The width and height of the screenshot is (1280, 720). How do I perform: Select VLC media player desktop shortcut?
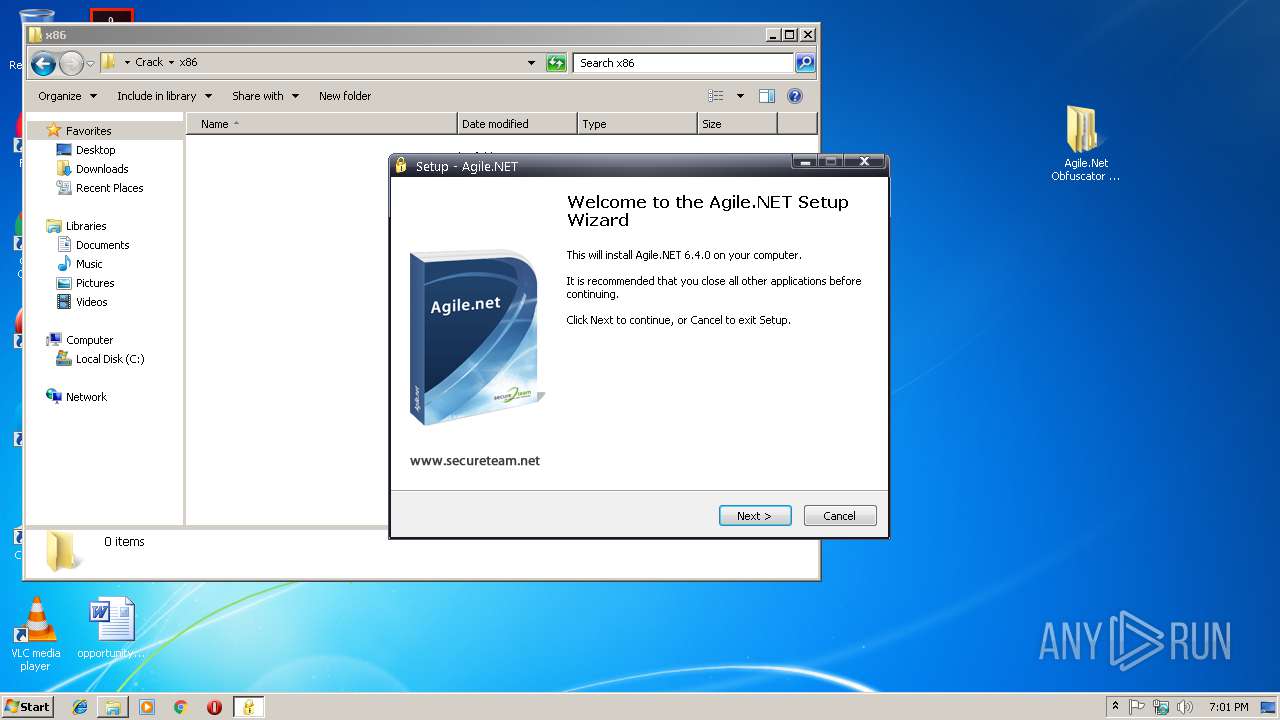[x=35, y=634]
